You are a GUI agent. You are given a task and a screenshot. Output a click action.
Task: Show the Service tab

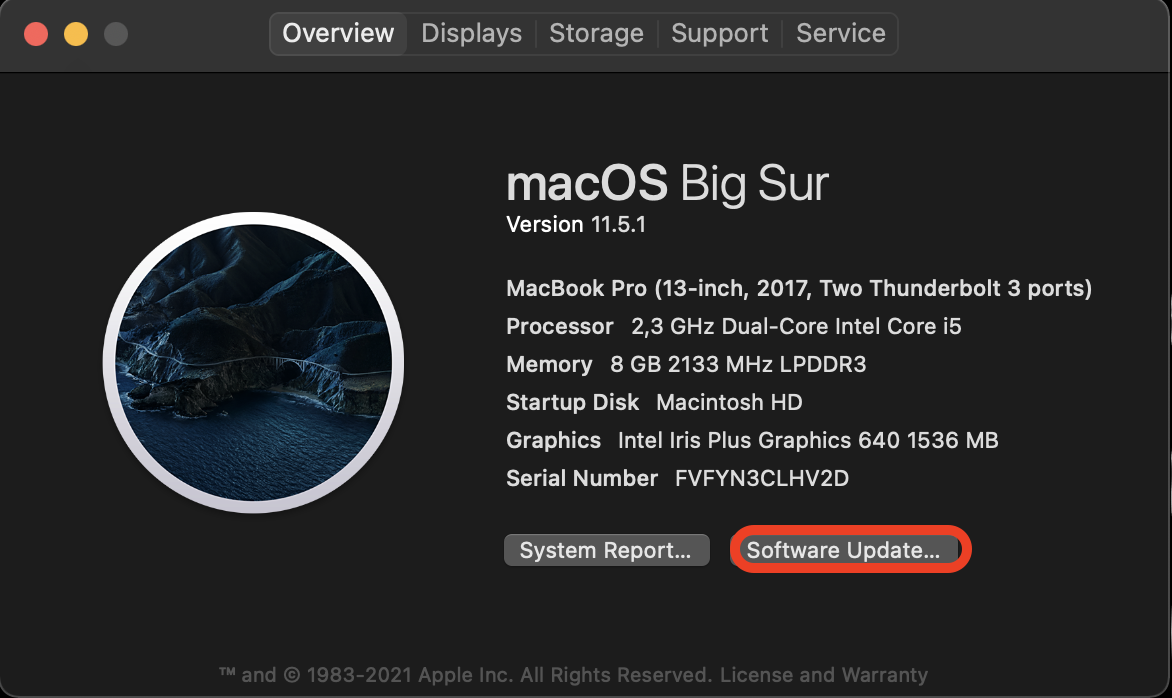(840, 34)
